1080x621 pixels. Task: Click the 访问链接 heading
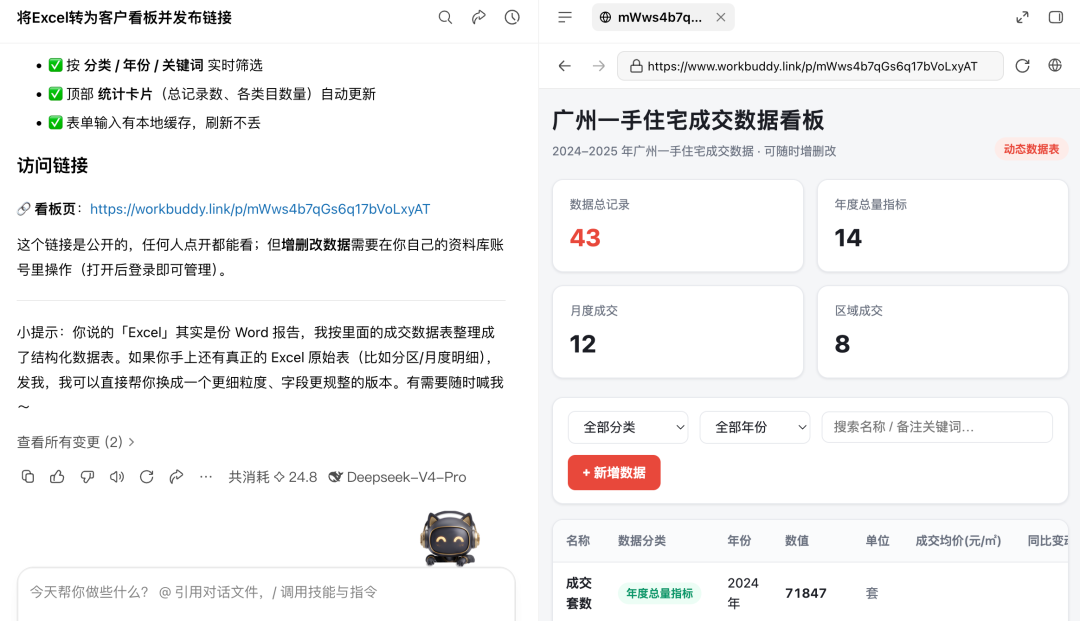click(52, 166)
